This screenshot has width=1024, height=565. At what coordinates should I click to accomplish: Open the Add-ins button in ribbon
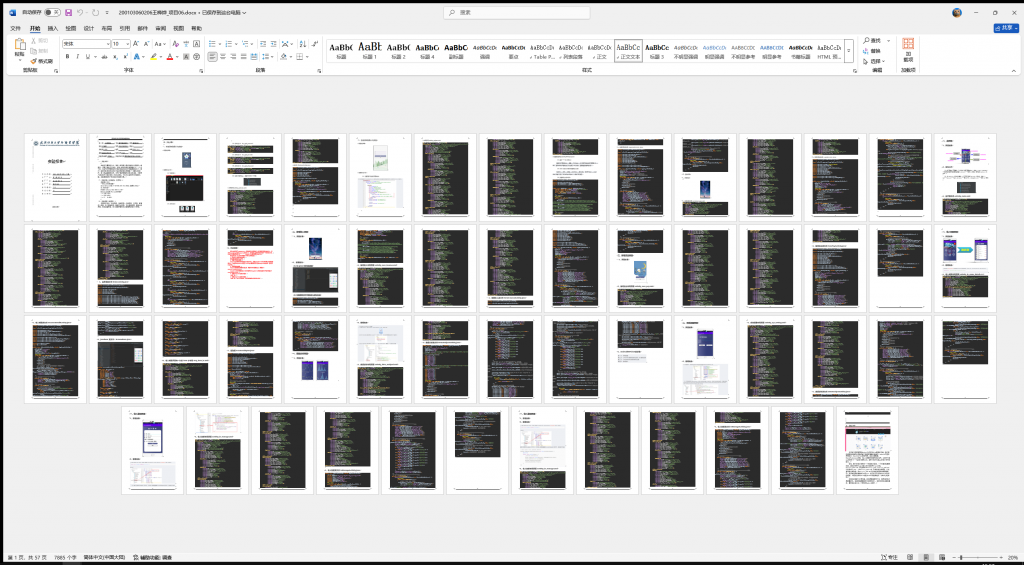[x=908, y=49]
